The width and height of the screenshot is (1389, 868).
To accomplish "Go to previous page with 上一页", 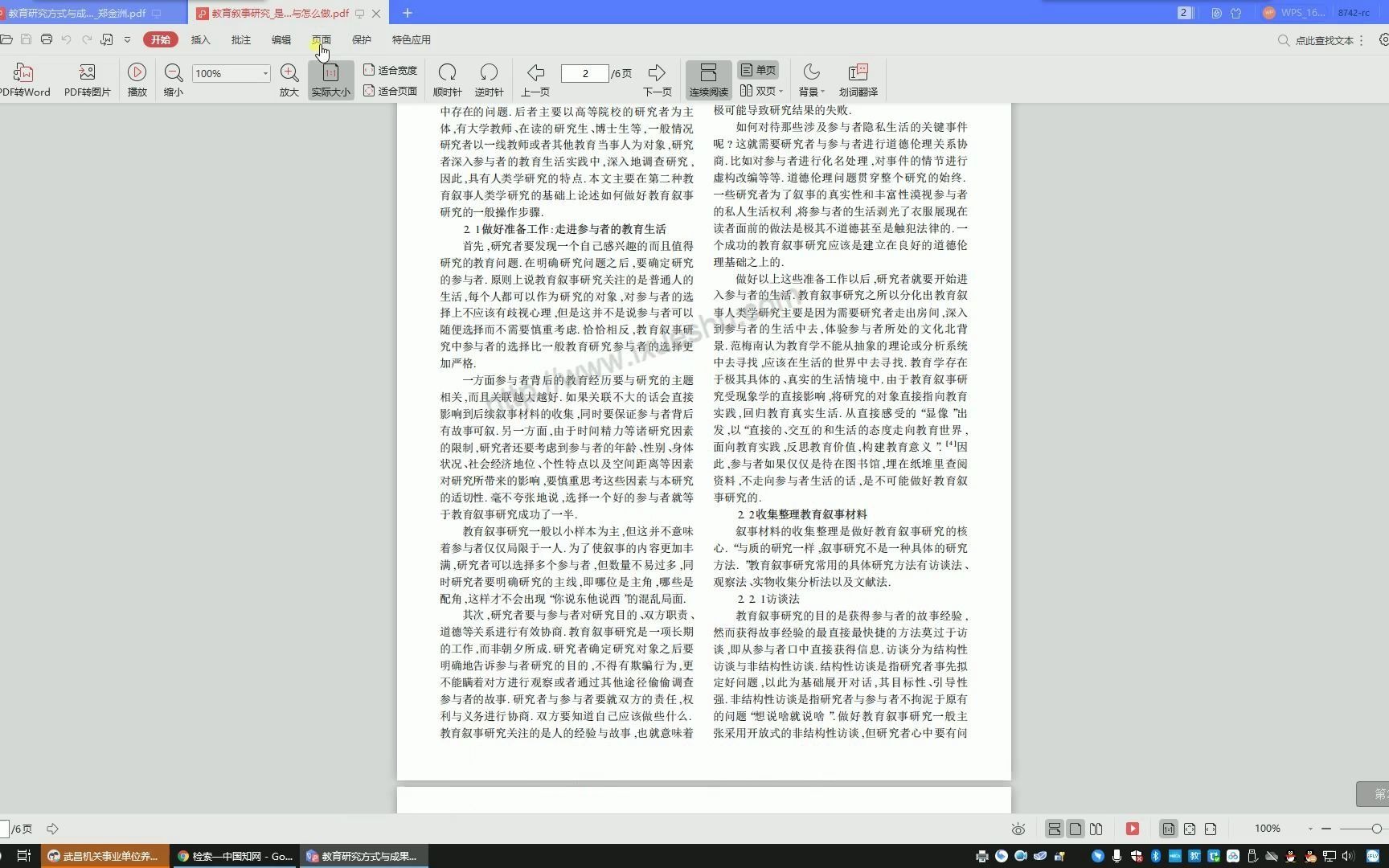I will click(x=535, y=80).
